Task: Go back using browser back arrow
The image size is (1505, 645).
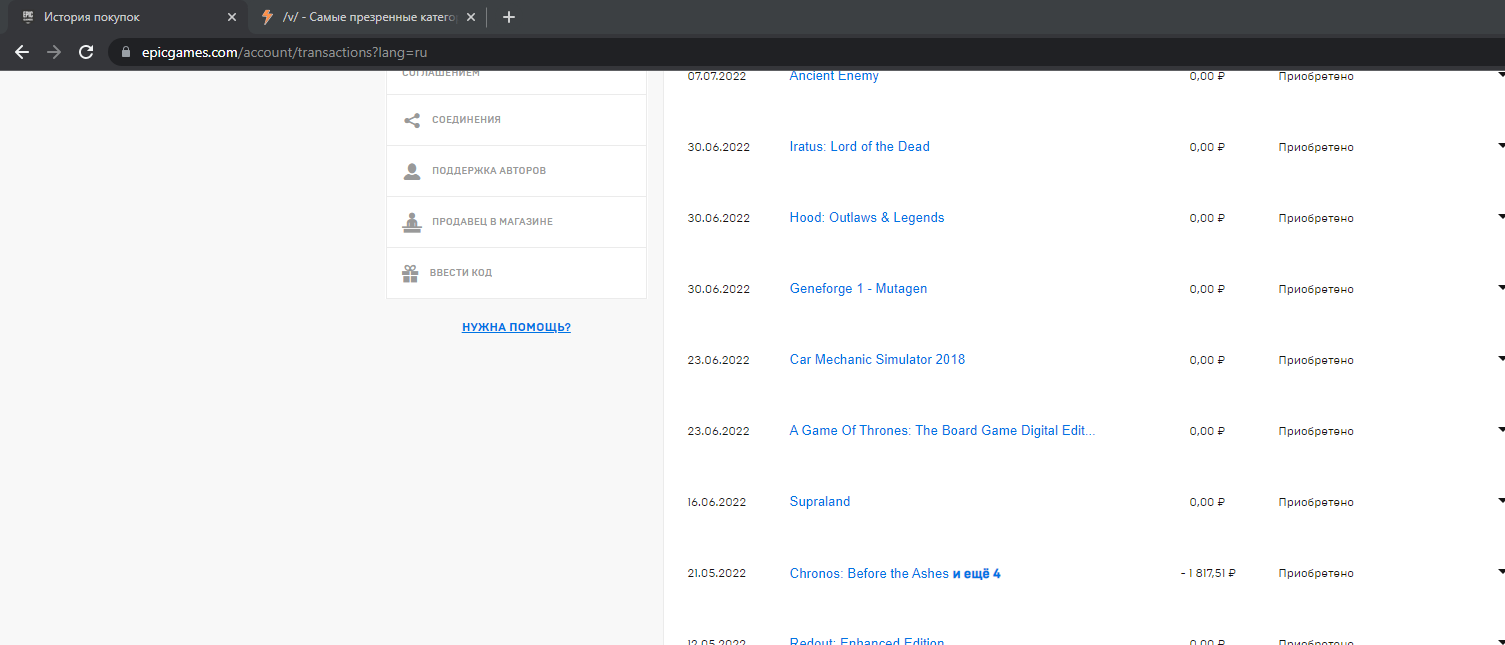Action: (22, 52)
